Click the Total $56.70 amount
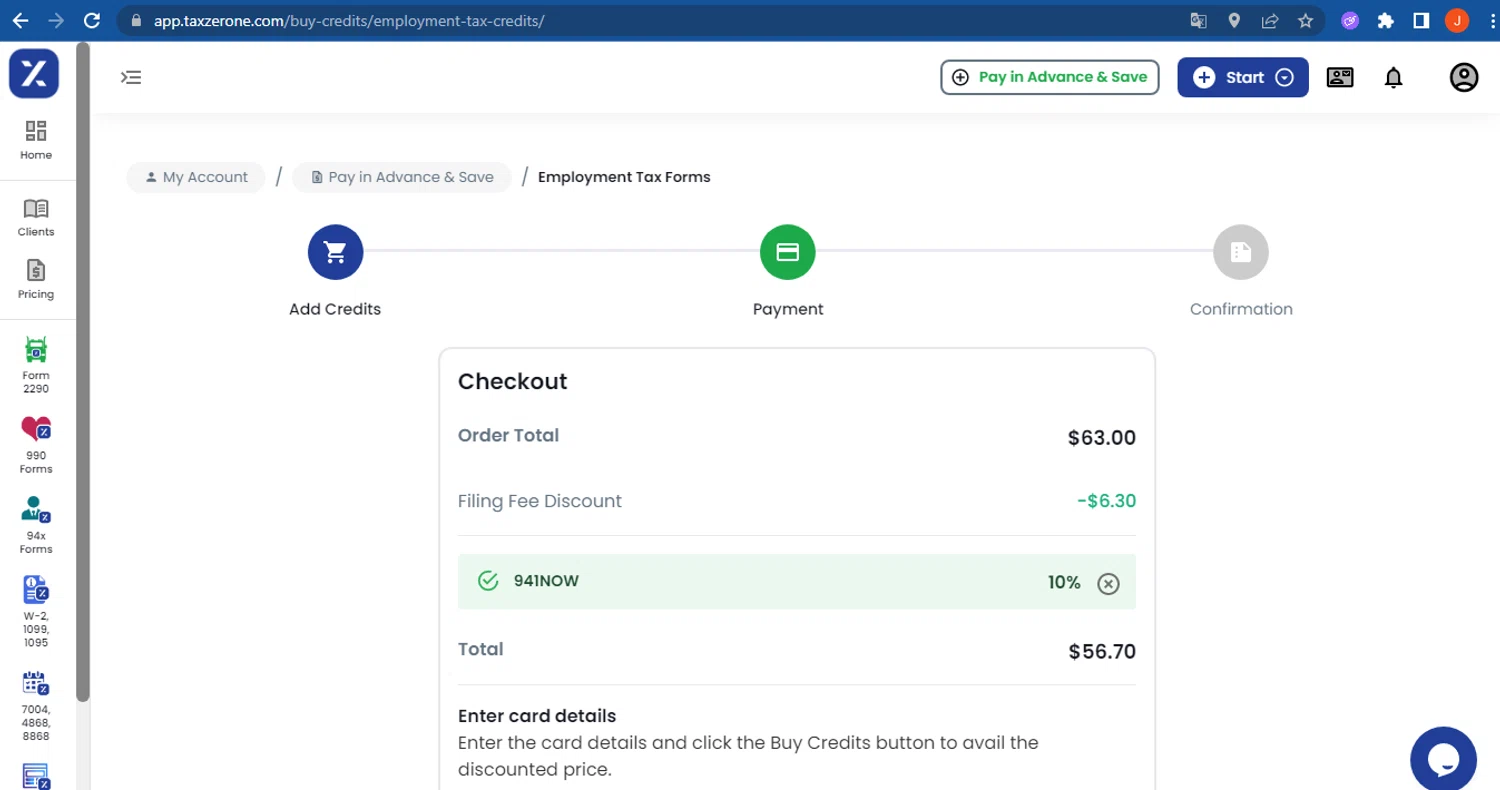 1102,652
